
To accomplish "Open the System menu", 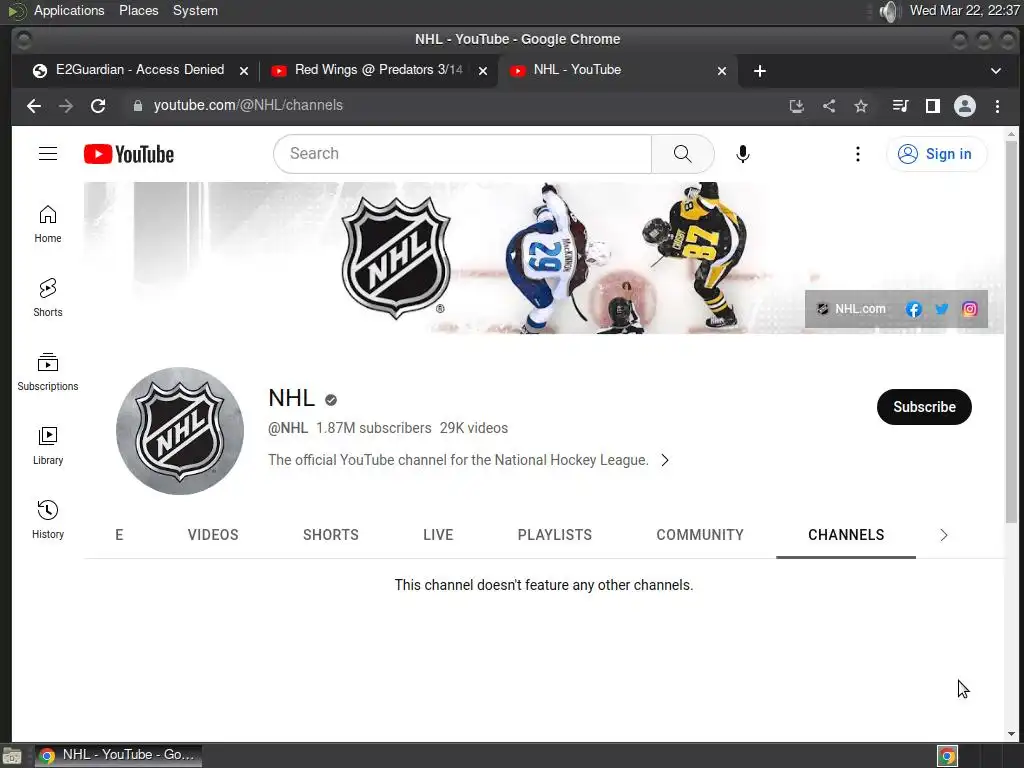I will [x=195, y=10].
